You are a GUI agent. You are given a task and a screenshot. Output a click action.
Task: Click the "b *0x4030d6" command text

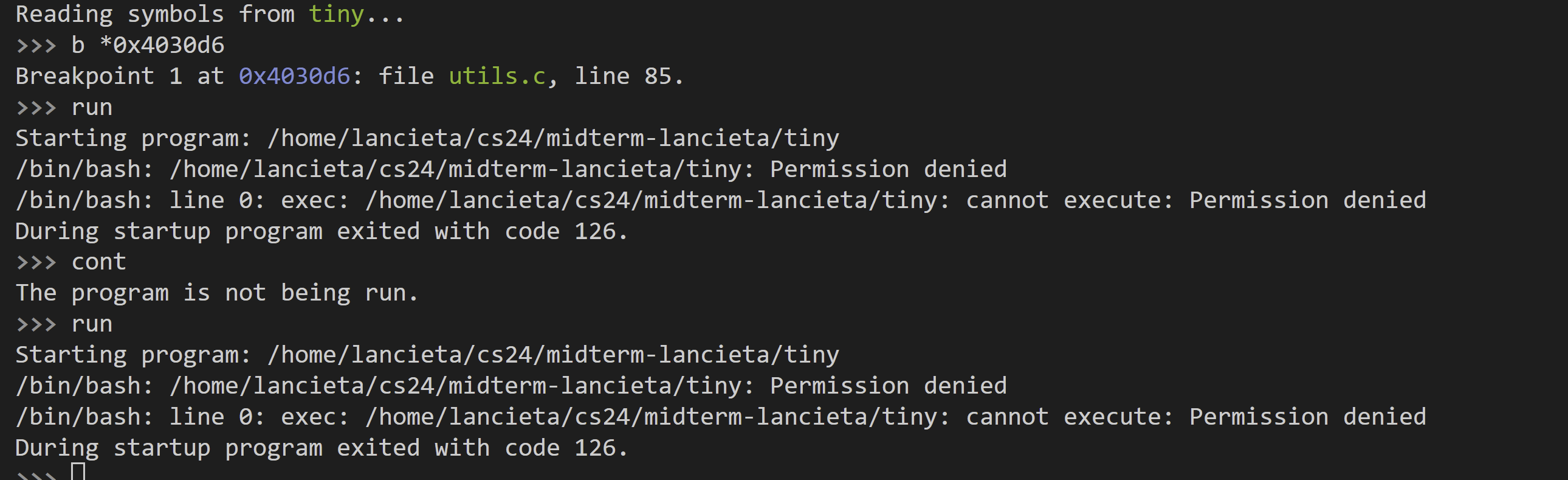click(148, 45)
